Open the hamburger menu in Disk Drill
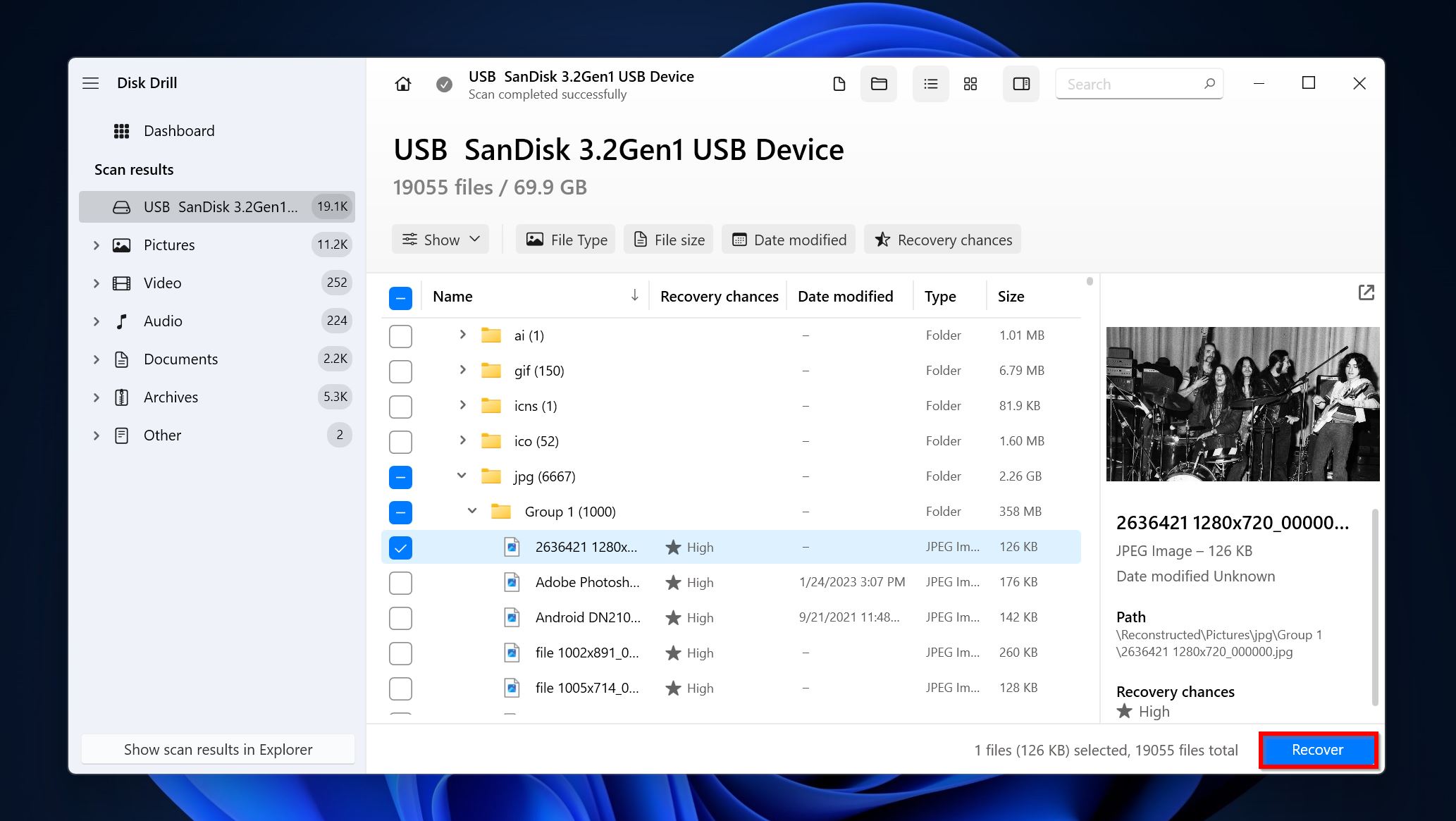 click(x=91, y=83)
